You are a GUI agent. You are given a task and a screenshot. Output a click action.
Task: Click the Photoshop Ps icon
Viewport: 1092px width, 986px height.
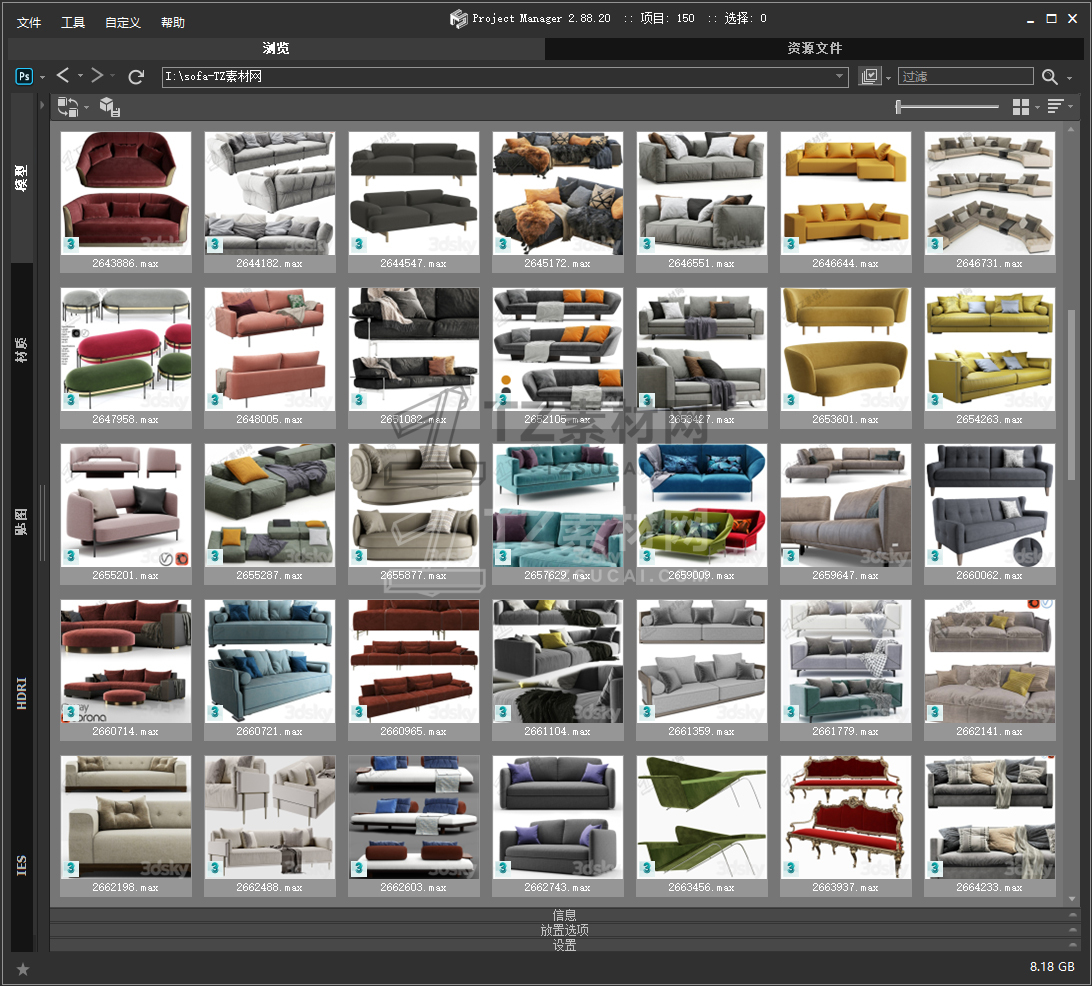coord(24,77)
